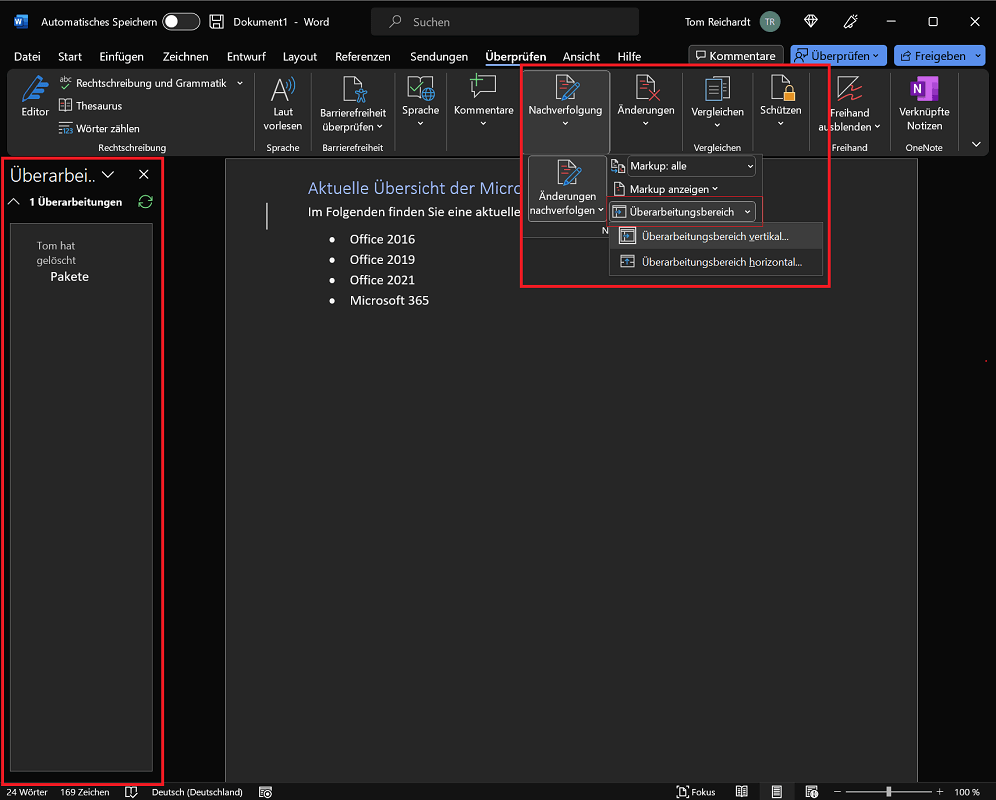Switch to the Zeichnen tab
996x800 pixels.
click(x=185, y=57)
